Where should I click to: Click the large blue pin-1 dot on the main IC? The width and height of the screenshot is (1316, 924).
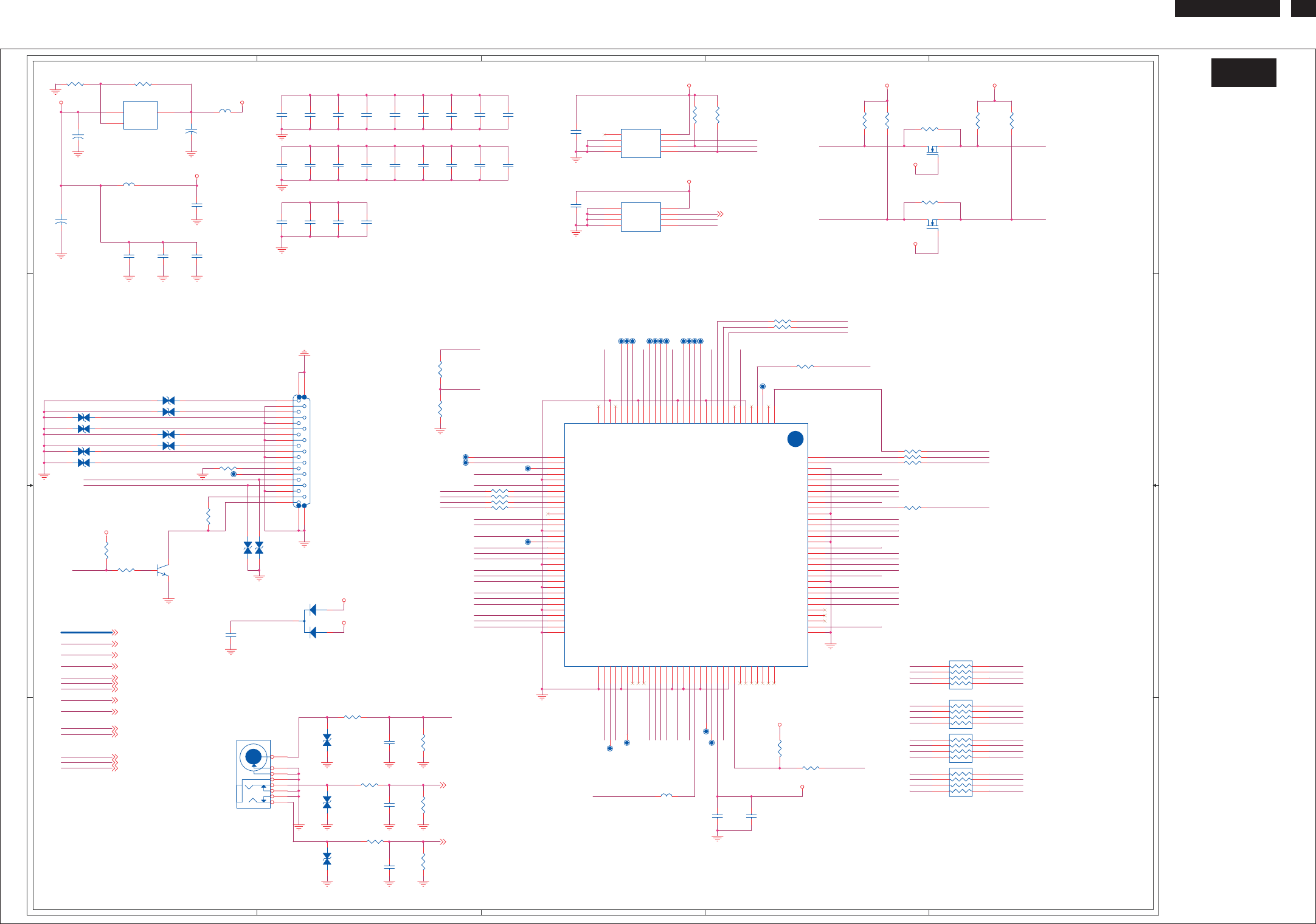pyautogui.click(x=795, y=439)
